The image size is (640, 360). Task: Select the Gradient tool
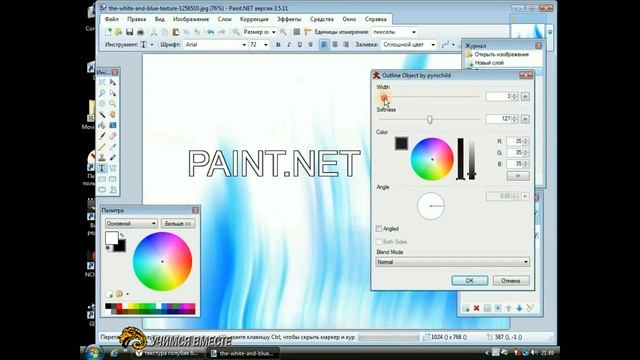[x=113, y=125]
